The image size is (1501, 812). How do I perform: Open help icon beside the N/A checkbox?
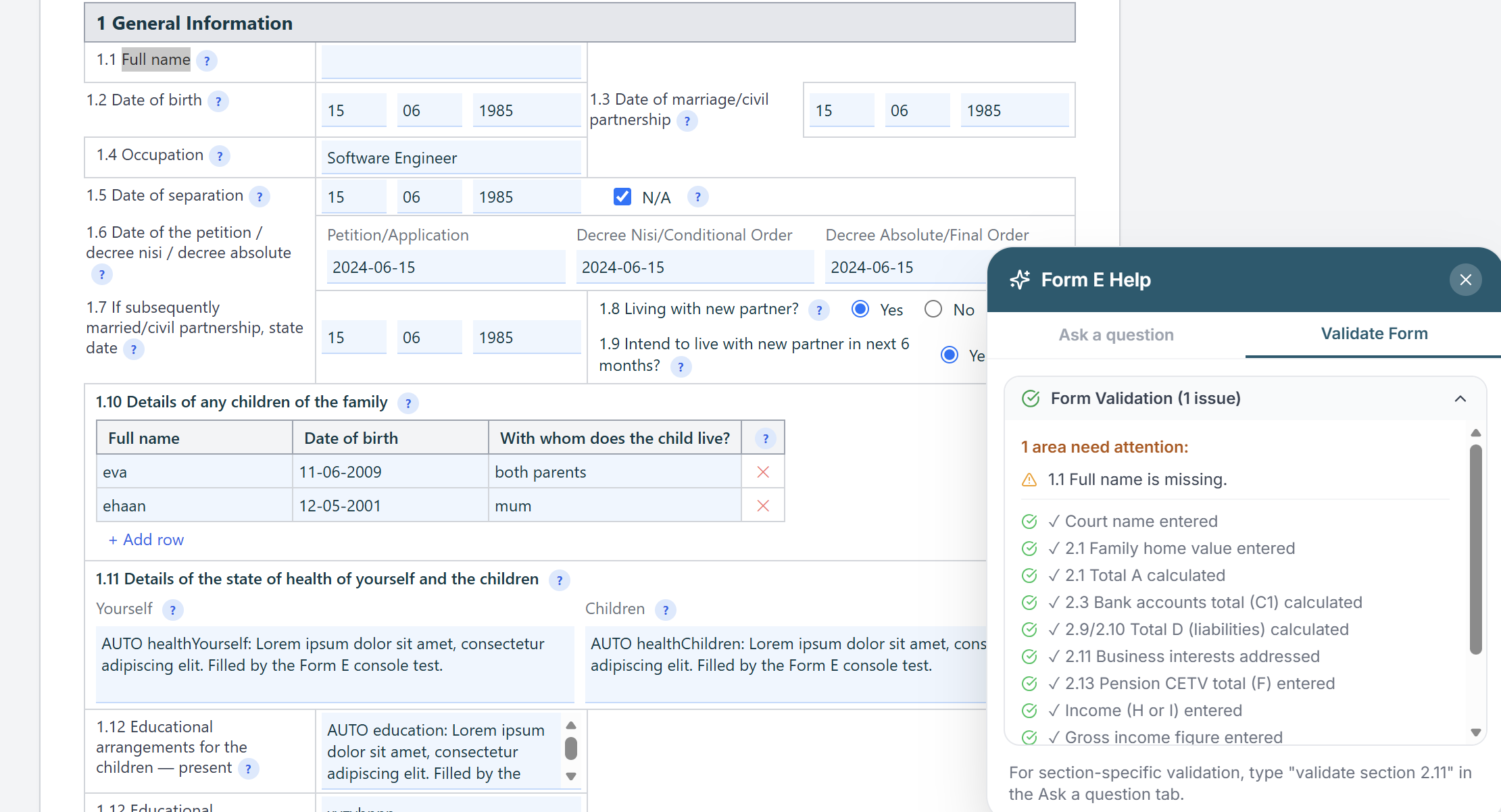[698, 197]
